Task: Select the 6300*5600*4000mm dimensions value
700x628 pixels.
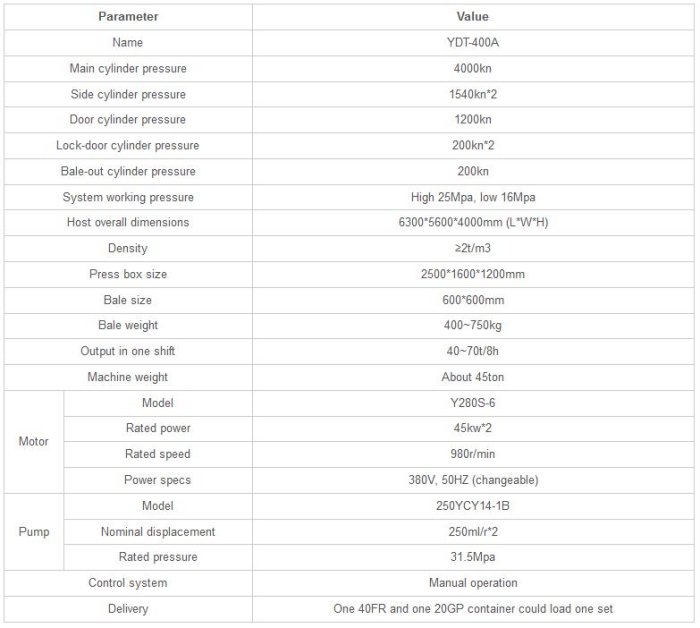Action: pyautogui.click(x=473, y=223)
